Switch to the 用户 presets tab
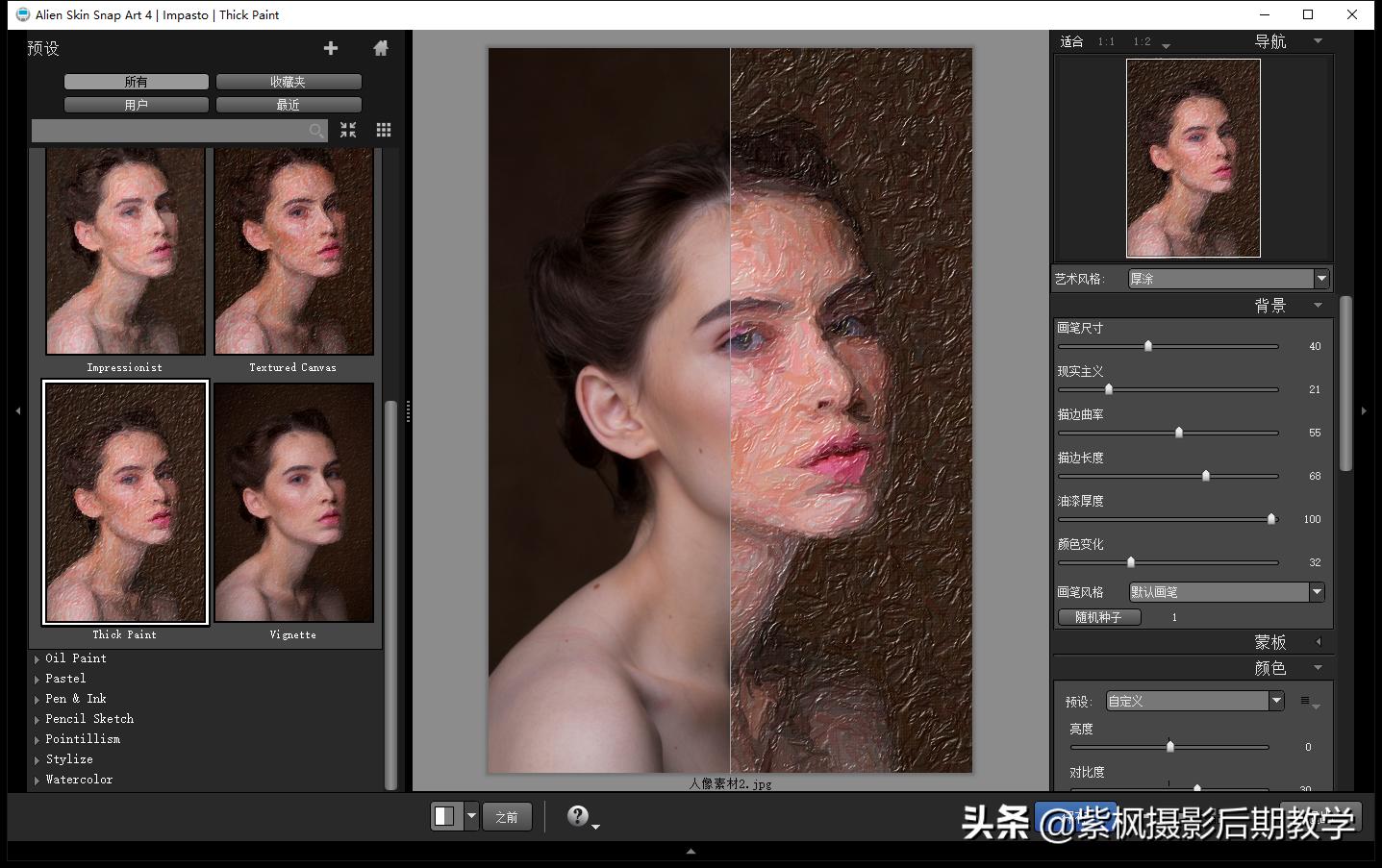The height and width of the screenshot is (868, 1382). pyautogui.click(x=136, y=104)
